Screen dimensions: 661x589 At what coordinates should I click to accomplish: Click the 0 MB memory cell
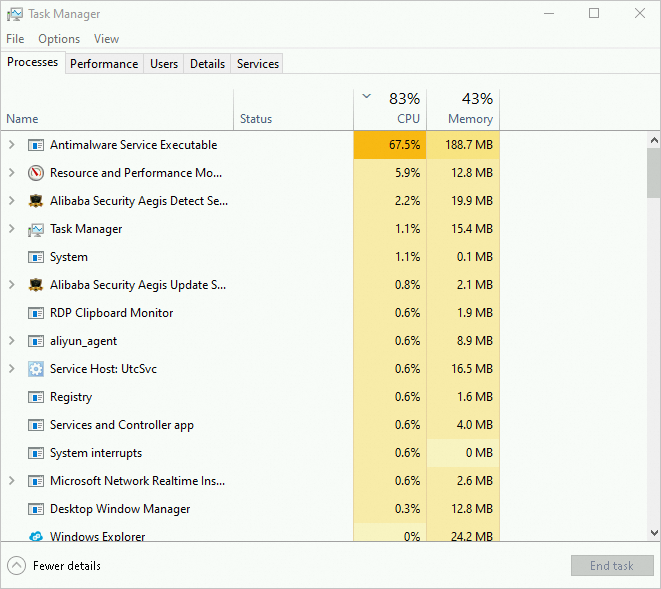[463, 453]
